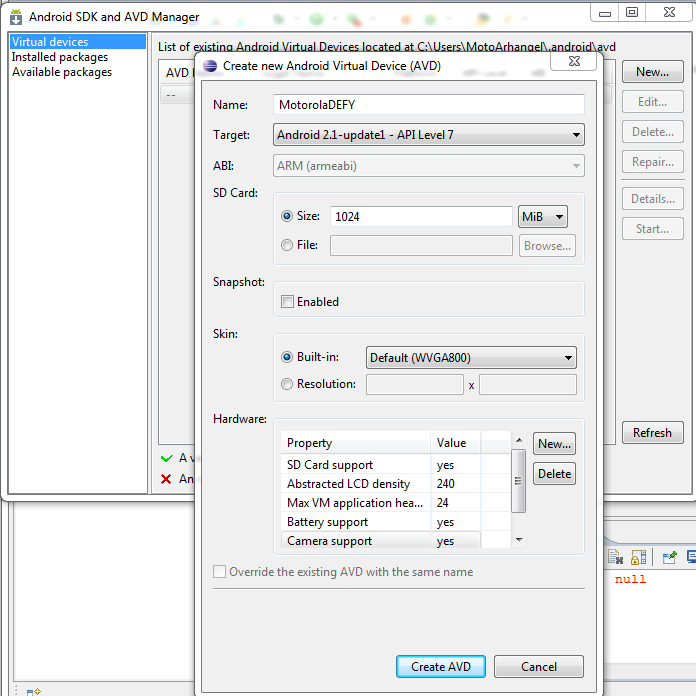Click the hardware list scrollbar thumb
Viewport: 696px width, 696px height.
pos(518,481)
